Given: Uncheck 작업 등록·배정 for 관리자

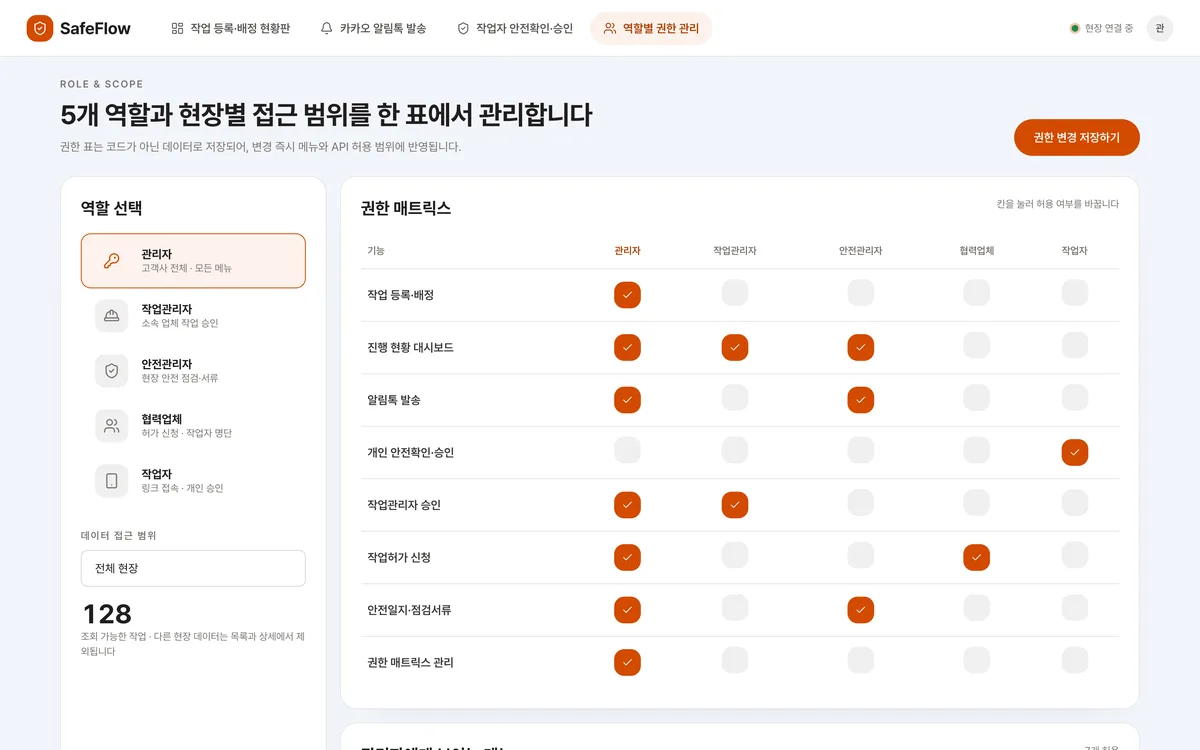Looking at the screenshot, I should point(627,295).
